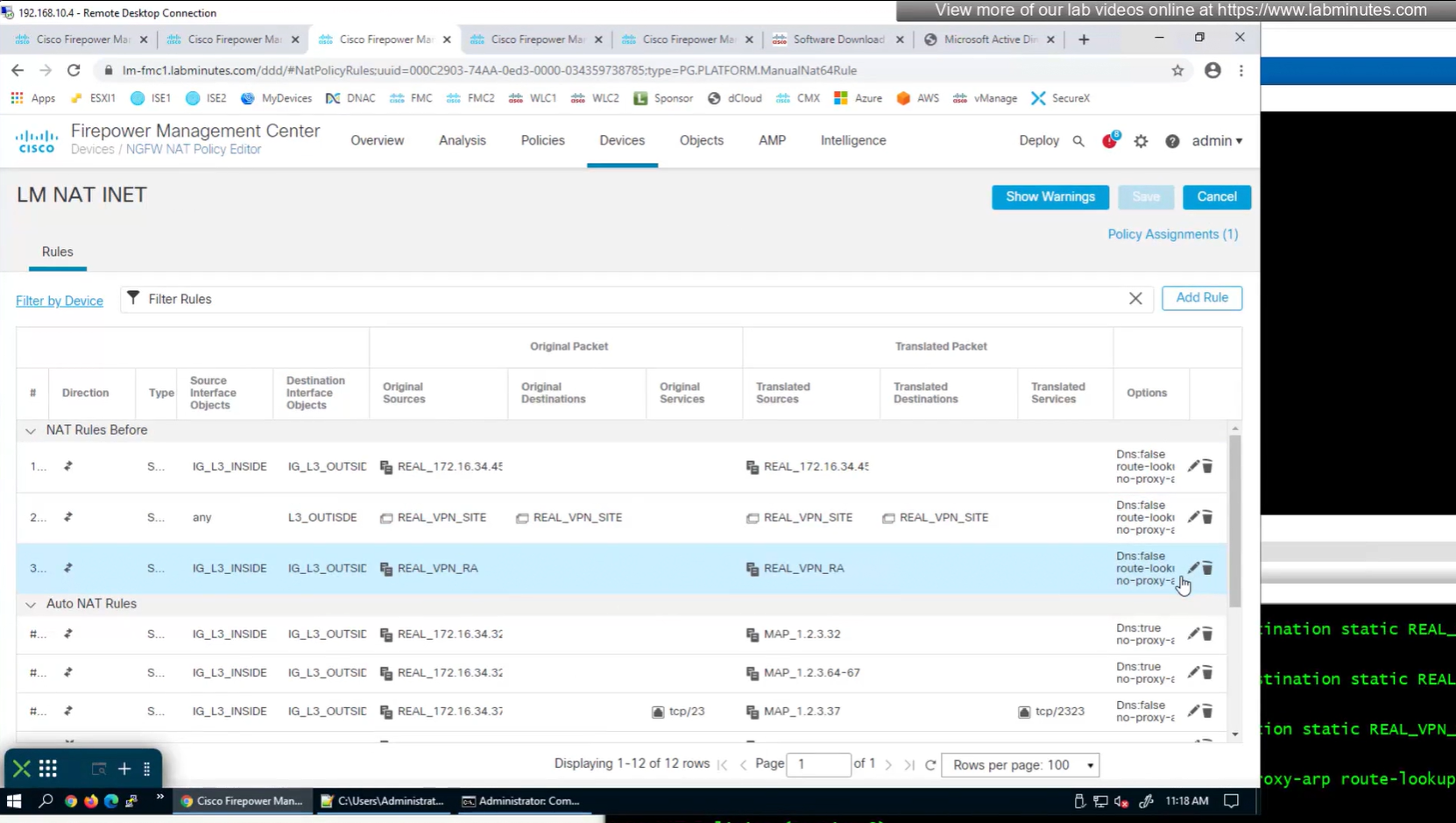The height and width of the screenshot is (823, 1456).
Task: Switch to the Rules tab
Action: (x=58, y=252)
